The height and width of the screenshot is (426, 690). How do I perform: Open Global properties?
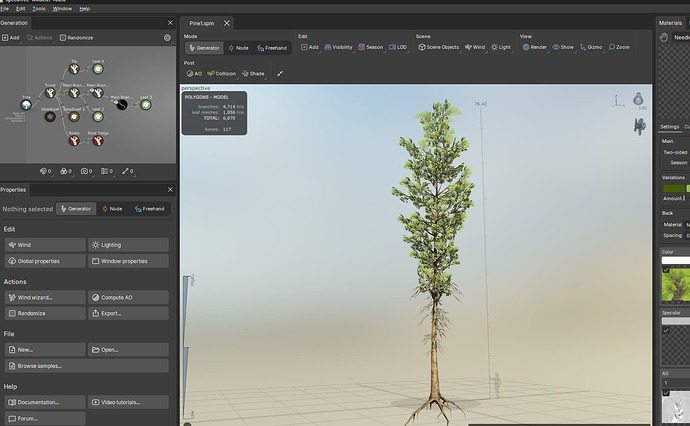[45, 261]
